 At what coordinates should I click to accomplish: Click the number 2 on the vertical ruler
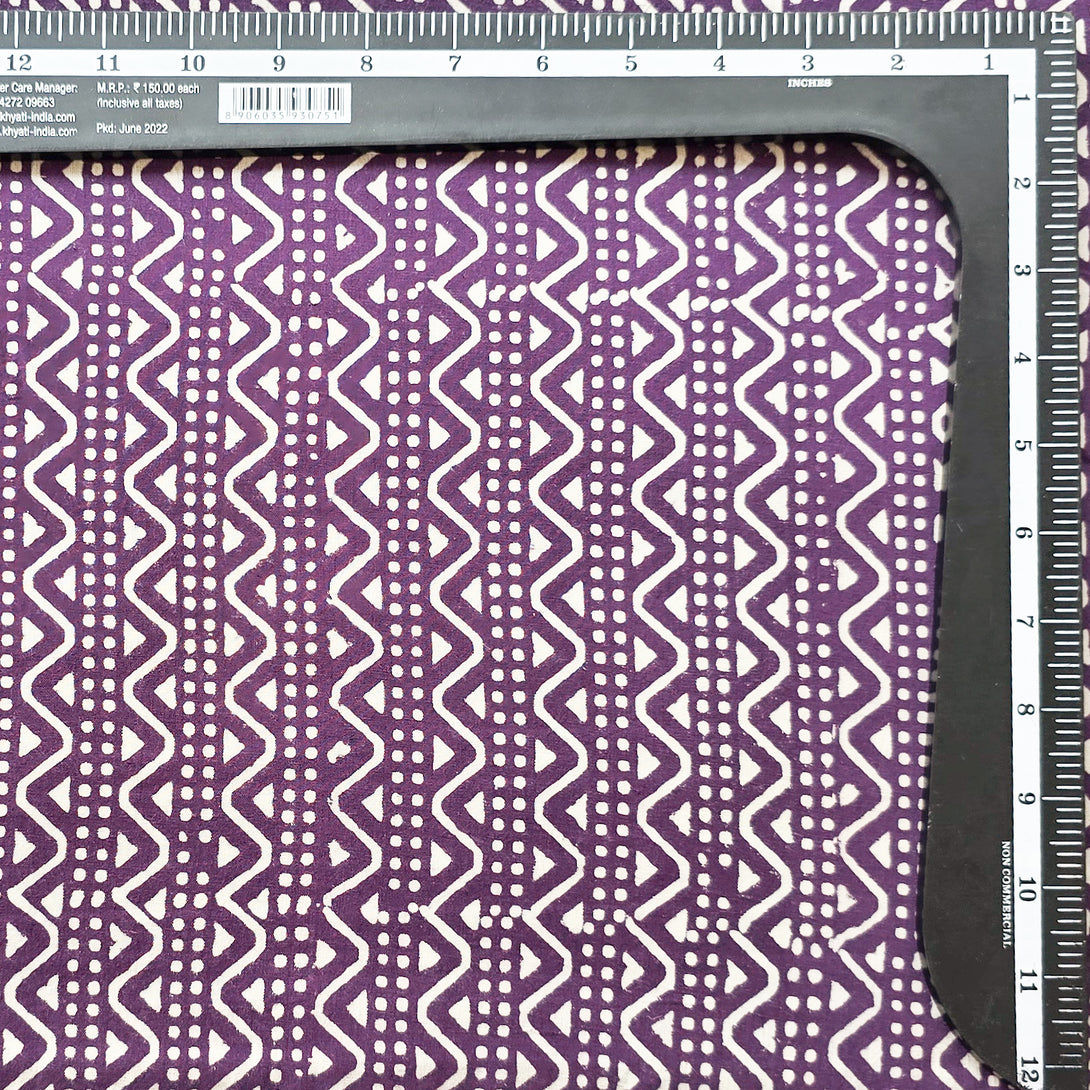(1023, 183)
